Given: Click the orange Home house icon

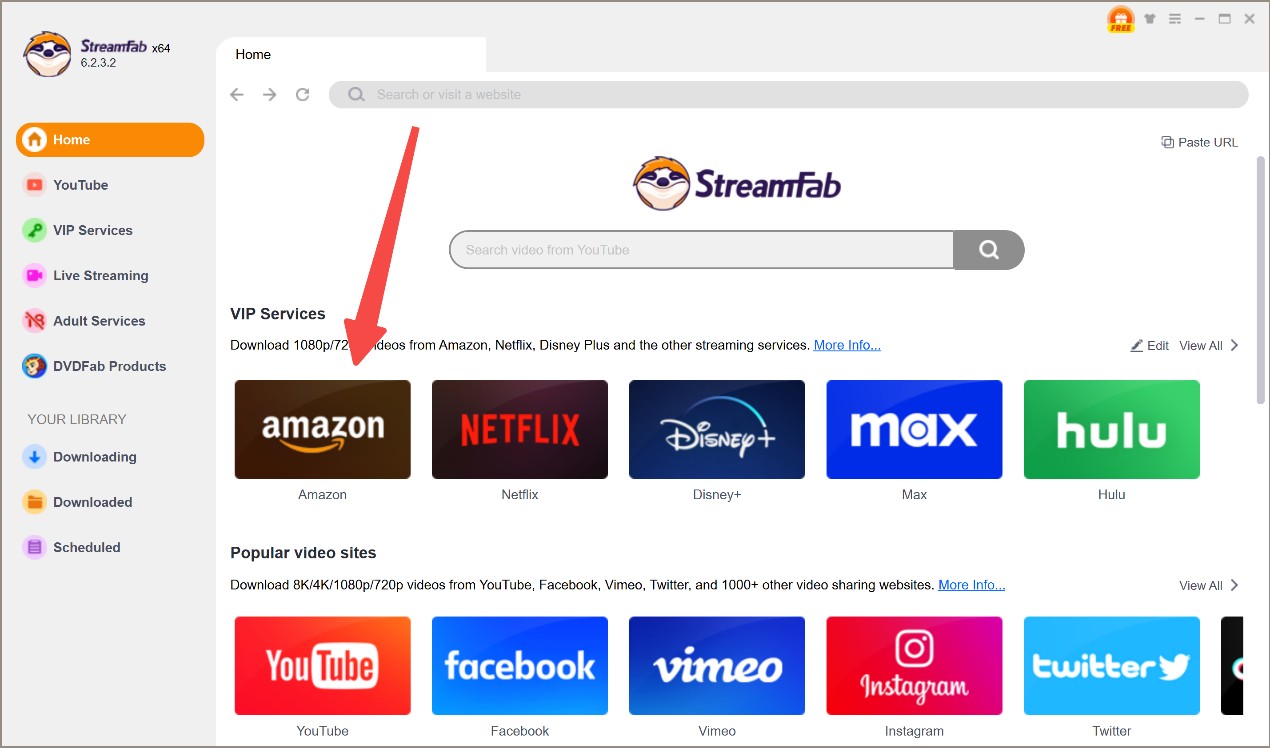Looking at the screenshot, I should (x=35, y=140).
